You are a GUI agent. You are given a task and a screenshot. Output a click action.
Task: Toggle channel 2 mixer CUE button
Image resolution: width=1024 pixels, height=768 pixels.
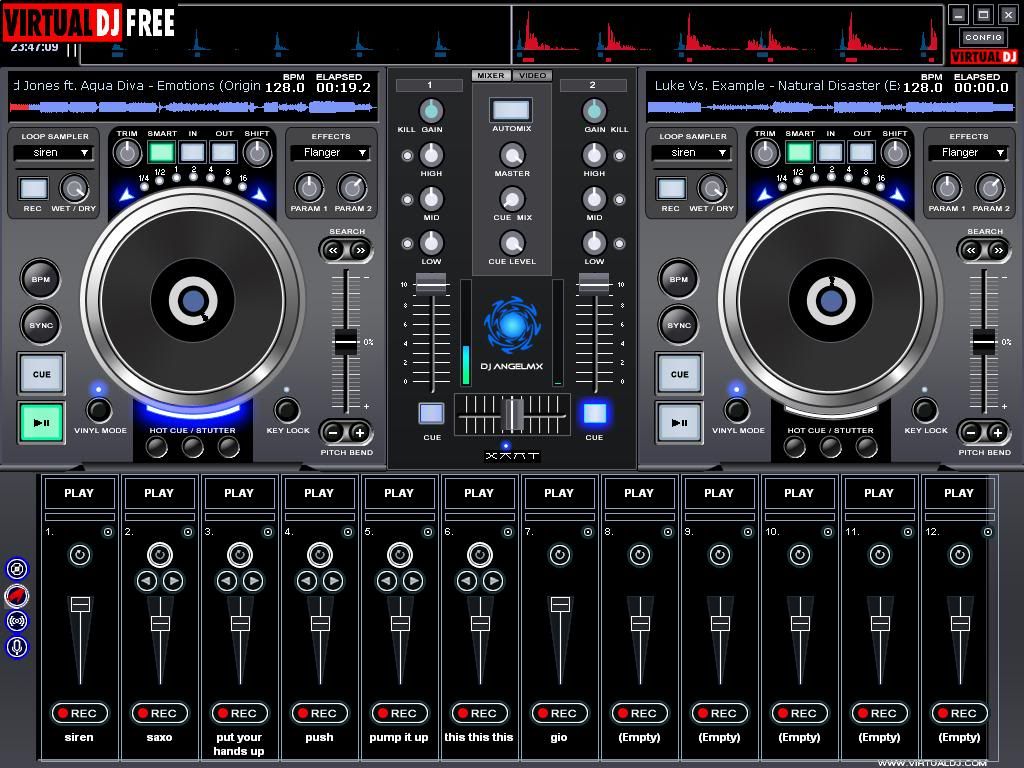pyautogui.click(x=594, y=413)
